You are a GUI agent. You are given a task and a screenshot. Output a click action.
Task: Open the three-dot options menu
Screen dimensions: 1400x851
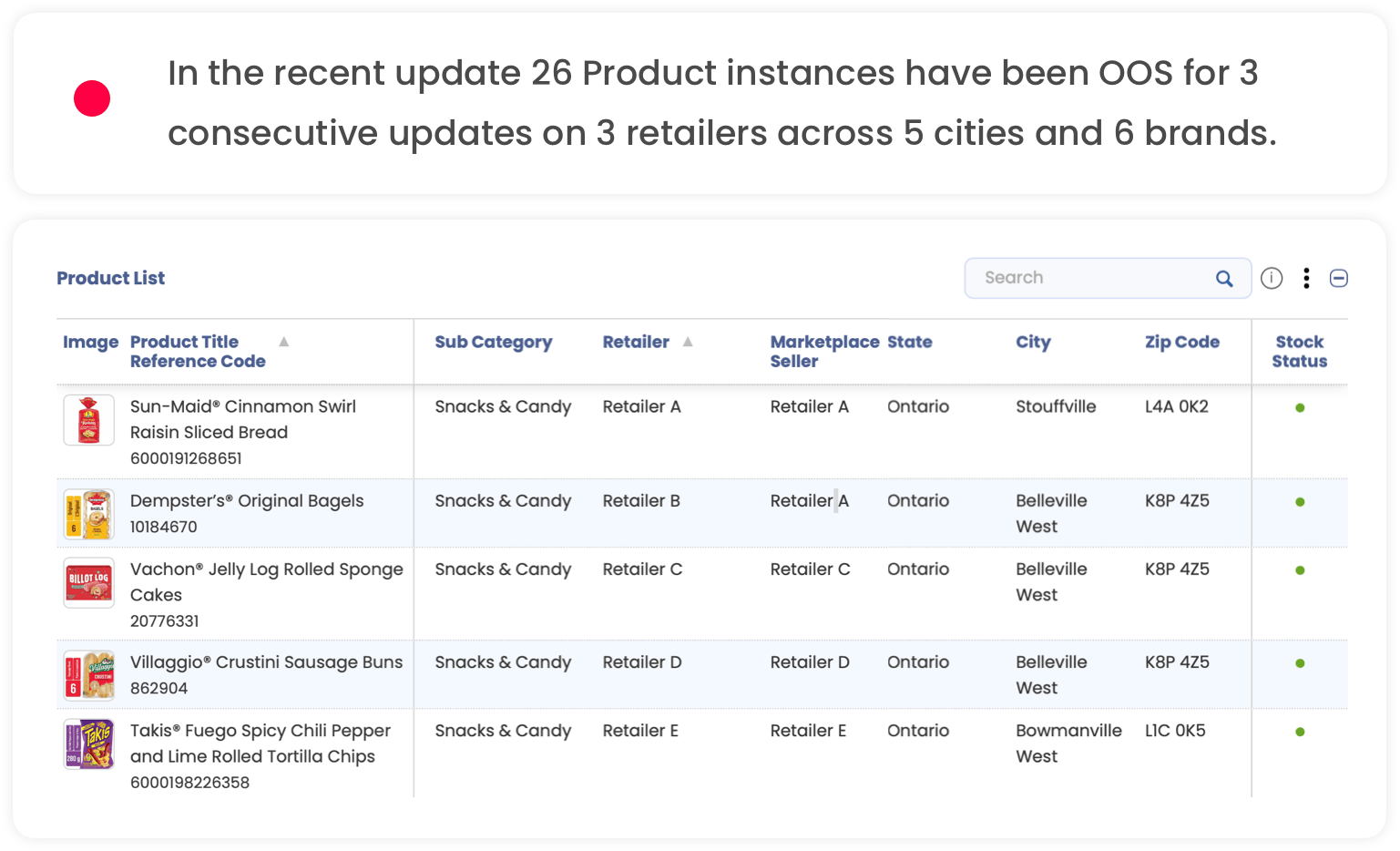pos(1306,279)
